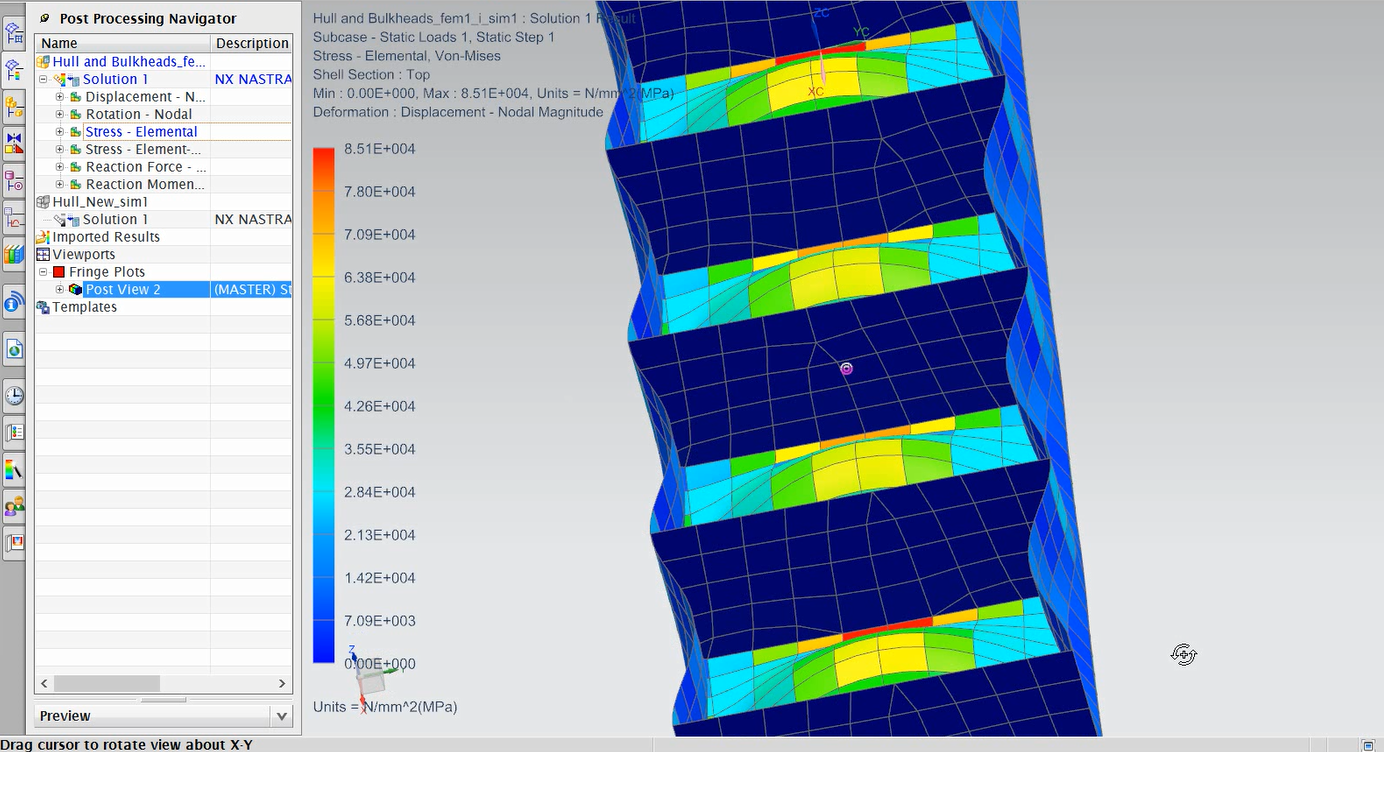Select the Fringe Plots item

coord(107,272)
